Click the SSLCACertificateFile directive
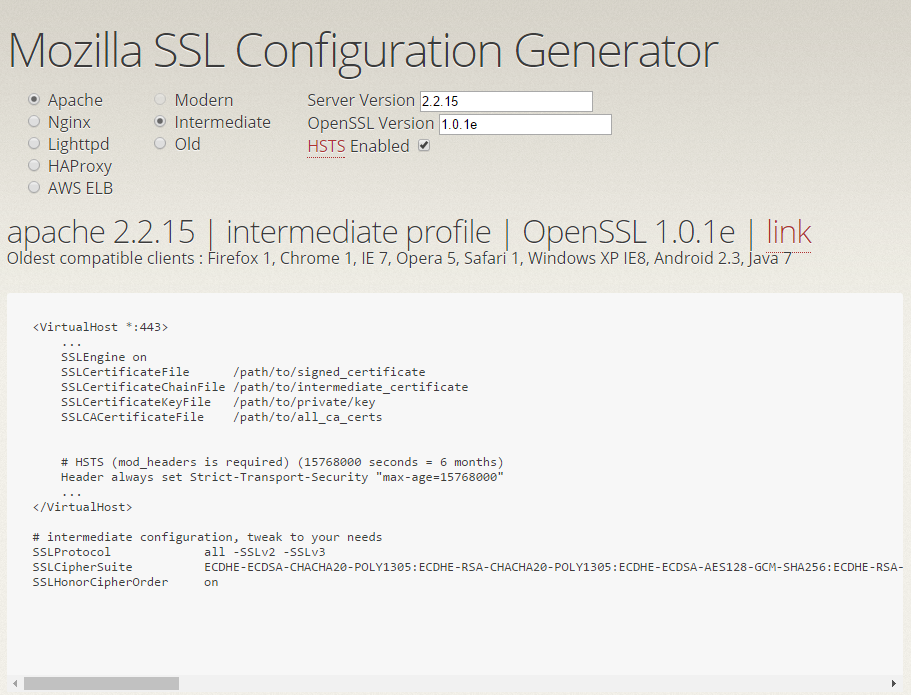Image resolution: width=913 pixels, height=695 pixels. click(x=132, y=417)
